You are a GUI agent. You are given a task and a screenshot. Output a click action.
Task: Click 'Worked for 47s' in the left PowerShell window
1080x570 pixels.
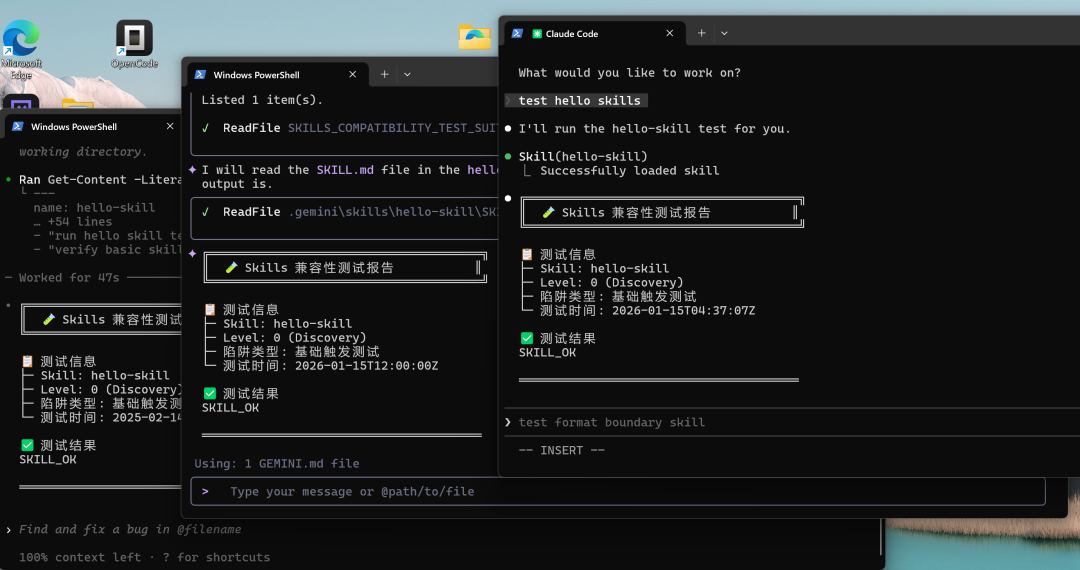[69, 277]
